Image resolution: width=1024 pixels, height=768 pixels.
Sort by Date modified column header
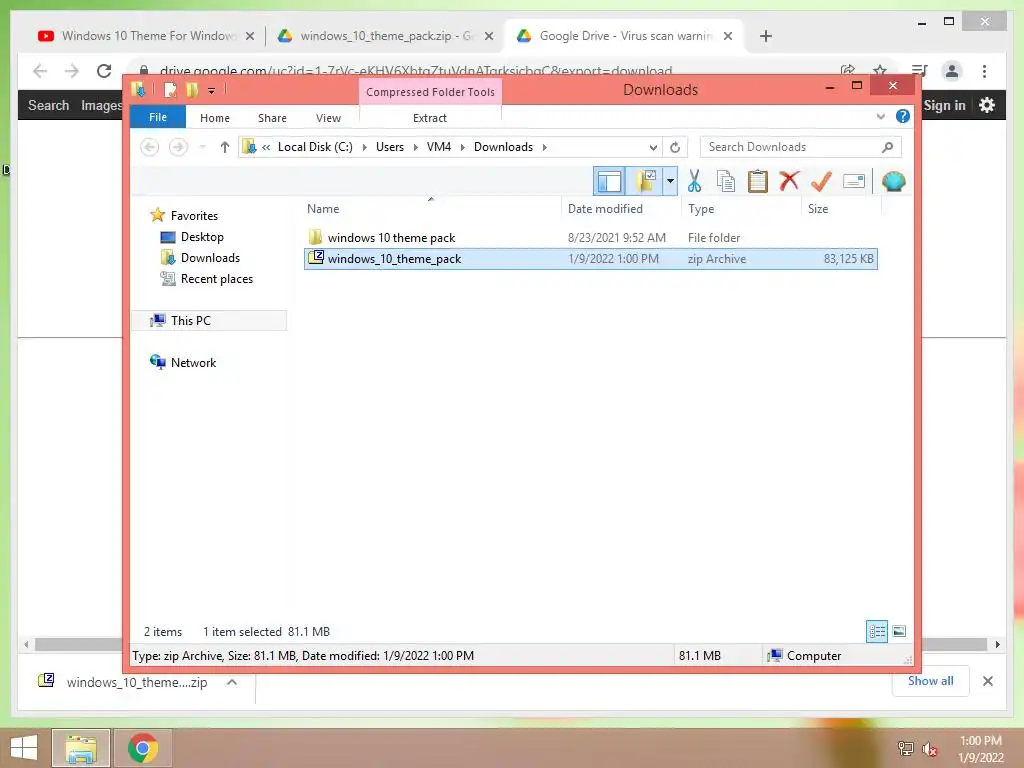pyautogui.click(x=620, y=208)
